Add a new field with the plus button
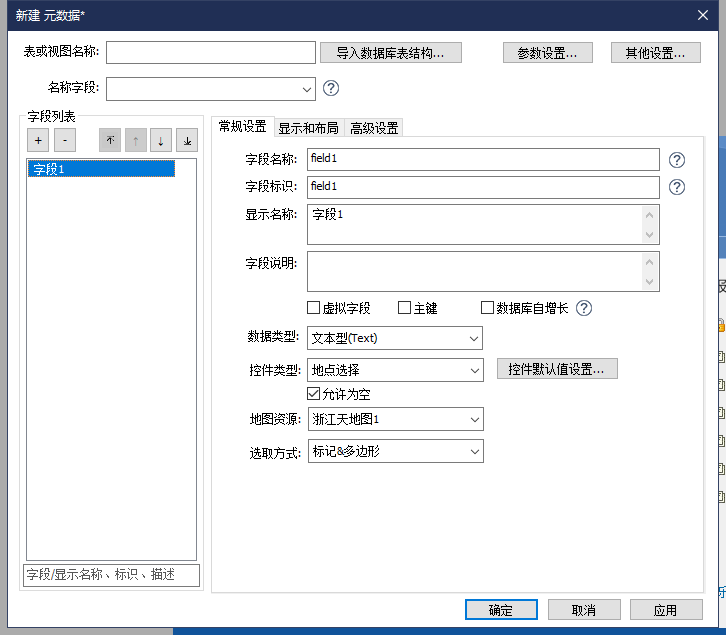 click(37, 141)
